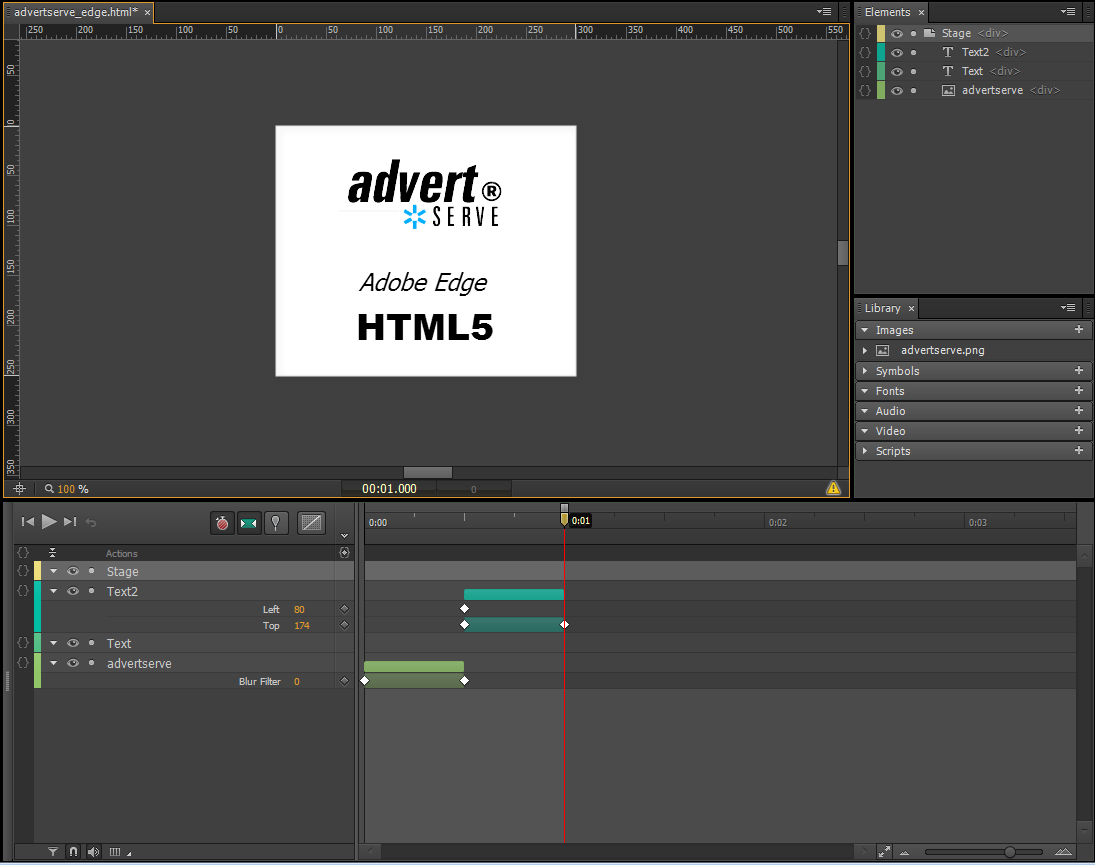The width and height of the screenshot is (1095, 865).
Task: Hide Stage using timeline eye icon
Action: point(73,571)
